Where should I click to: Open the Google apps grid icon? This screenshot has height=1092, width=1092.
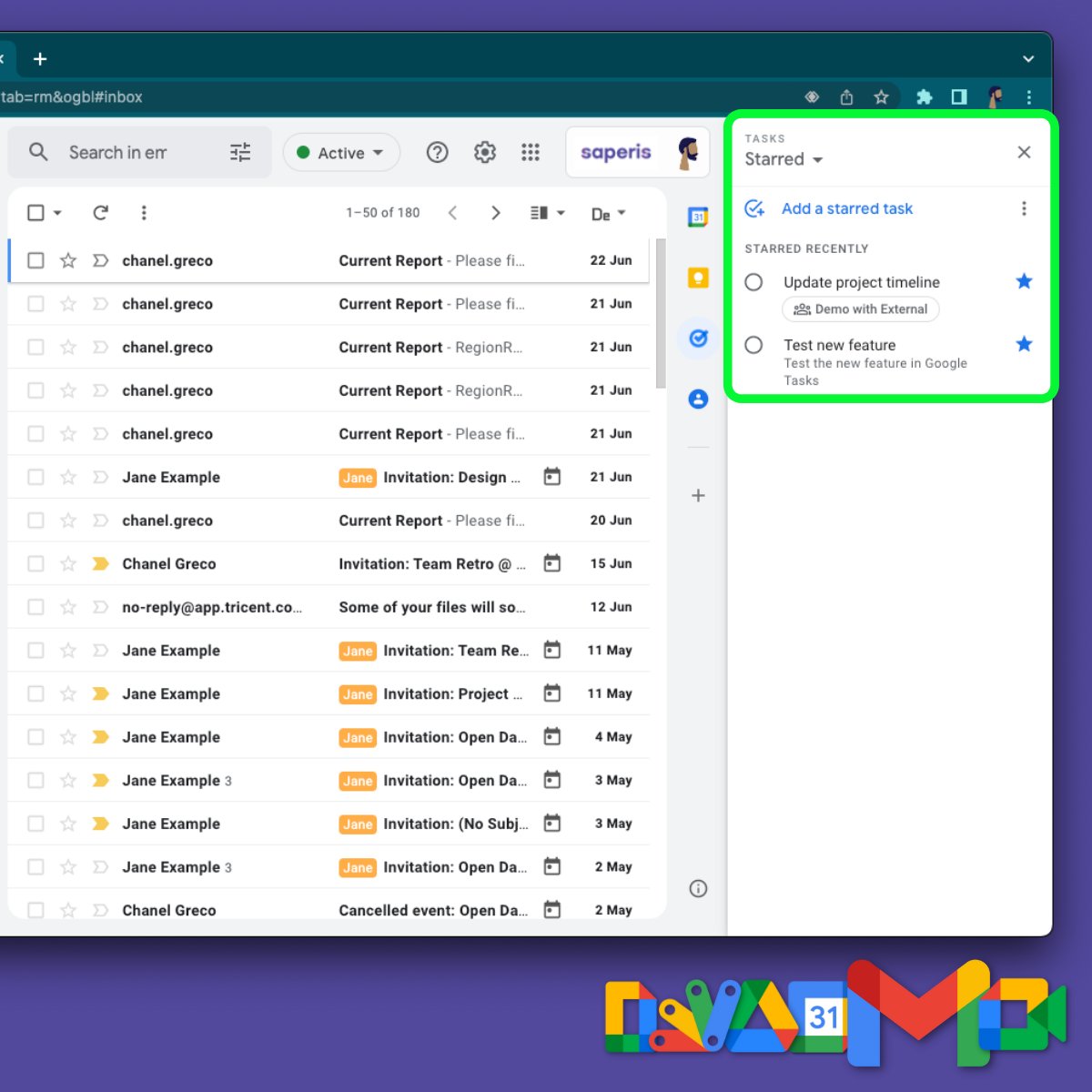[x=531, y=152]
